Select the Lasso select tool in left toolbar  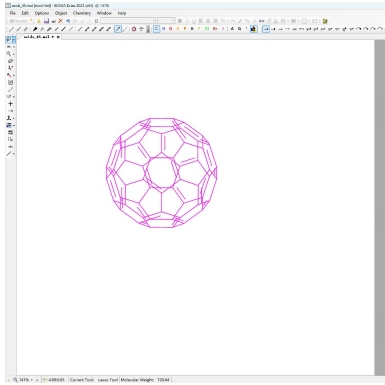[9, 40]
